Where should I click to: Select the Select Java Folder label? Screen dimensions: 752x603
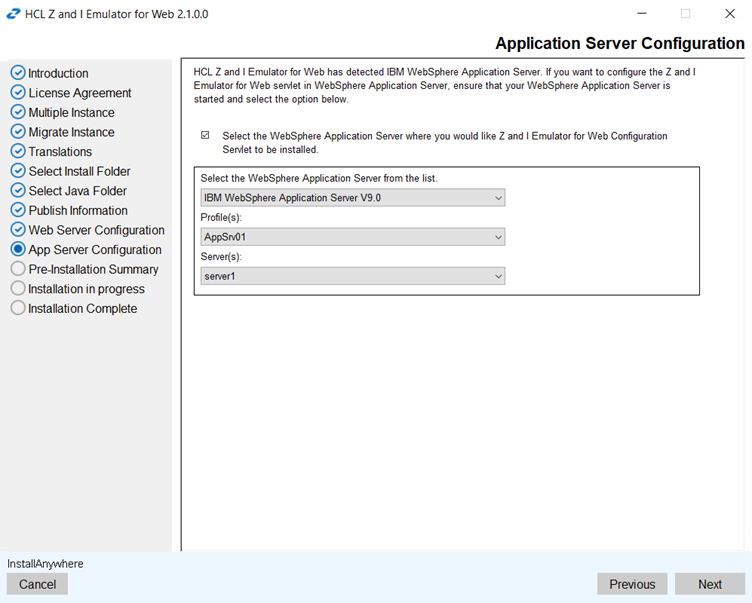(x=77, y=191)
